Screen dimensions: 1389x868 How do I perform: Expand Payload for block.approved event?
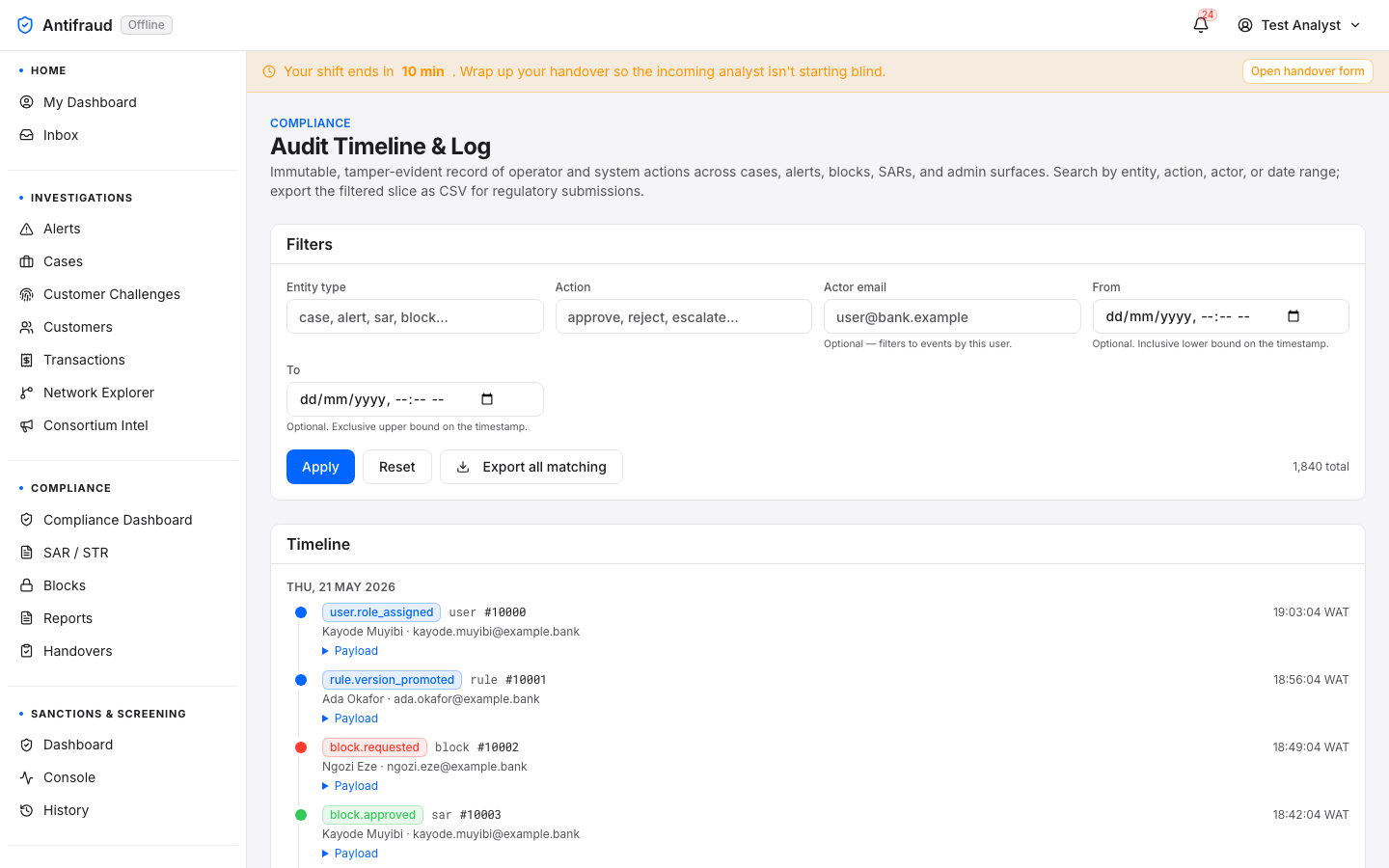pos(350,854)
